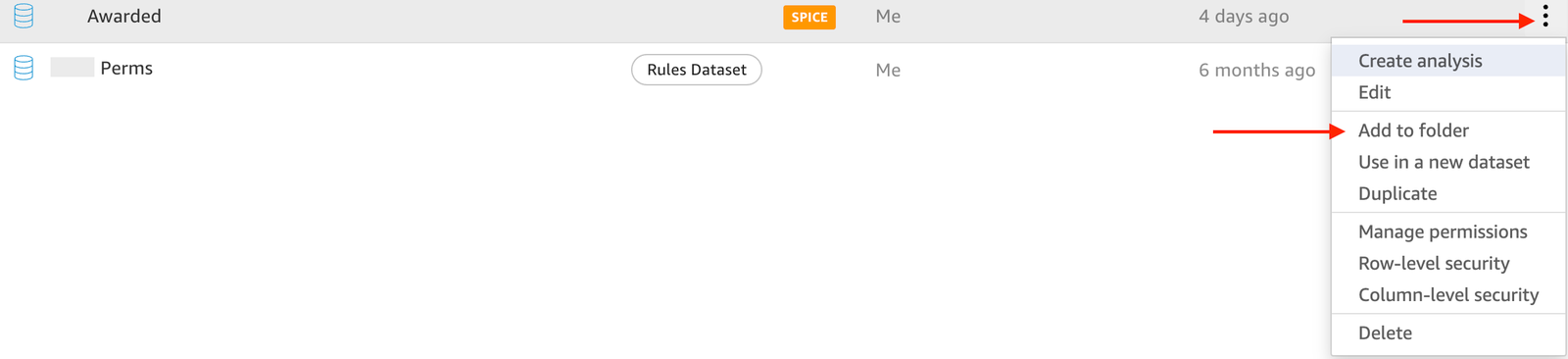Viewport: 1568px width, 359px height.
Task: Click the orange SPICE badge
Action: 809,17
